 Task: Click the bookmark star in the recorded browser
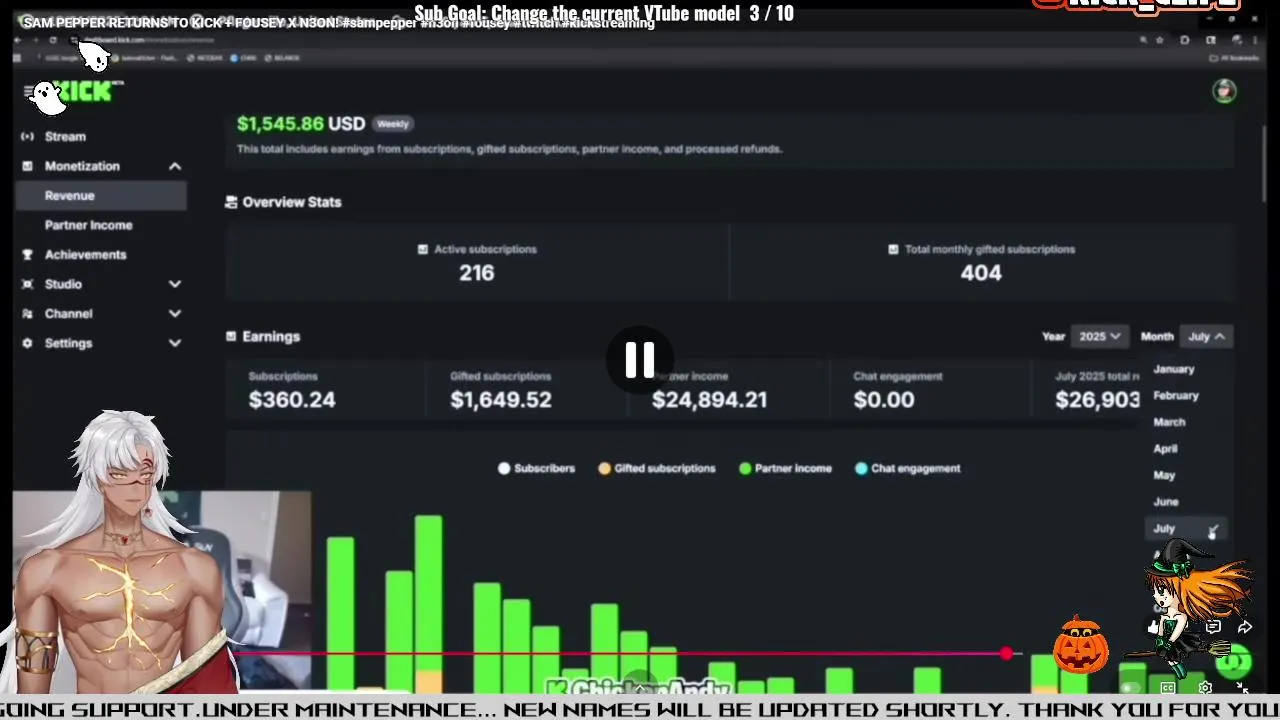click(1160, 40)
